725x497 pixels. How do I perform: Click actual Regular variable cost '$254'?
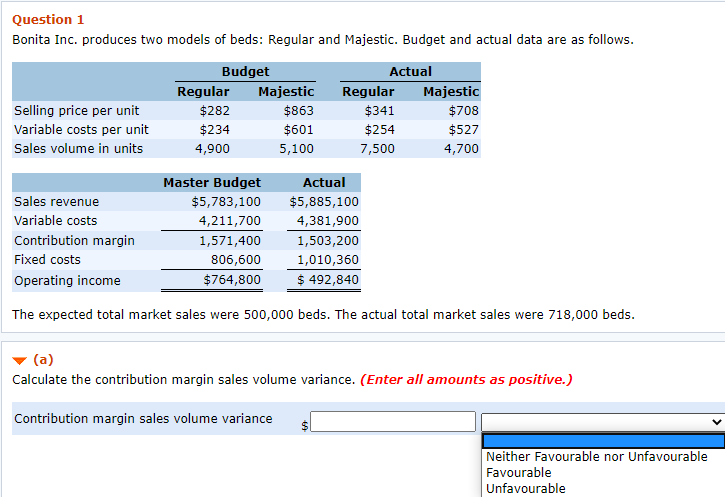point(379,130)
